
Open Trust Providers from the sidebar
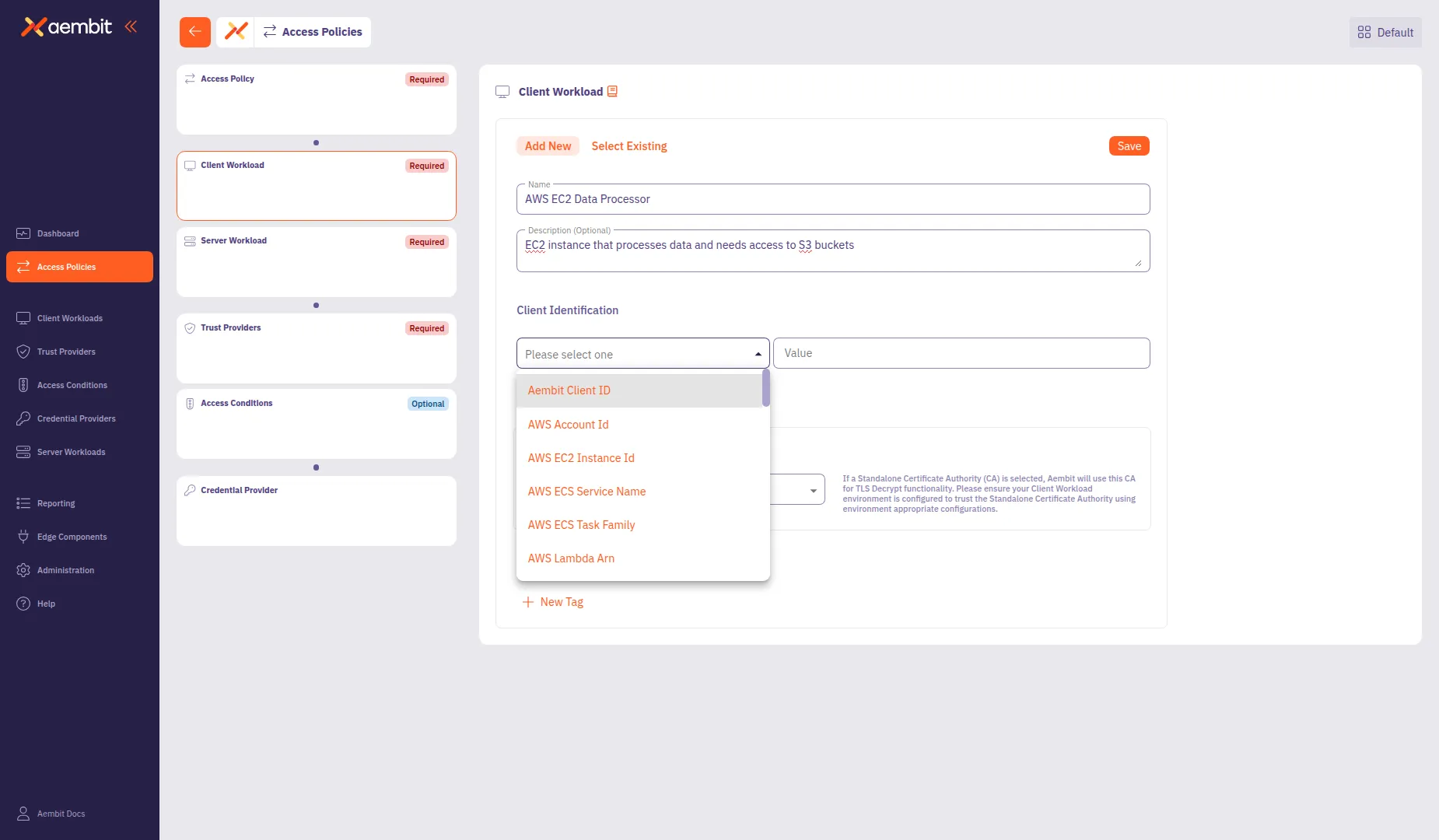(x=67, y=352)
